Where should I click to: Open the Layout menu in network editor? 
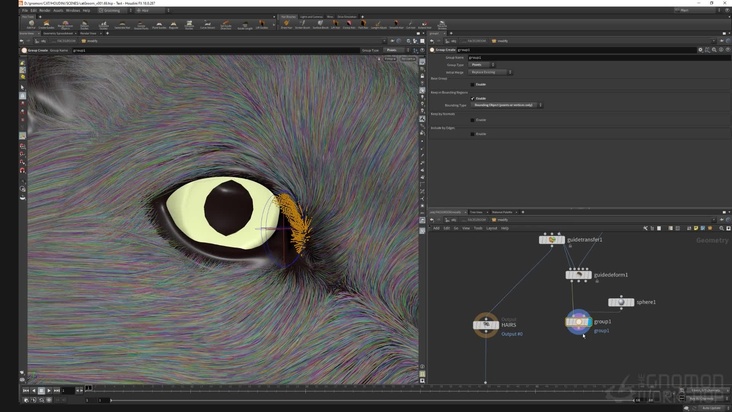tap(491, 228)
